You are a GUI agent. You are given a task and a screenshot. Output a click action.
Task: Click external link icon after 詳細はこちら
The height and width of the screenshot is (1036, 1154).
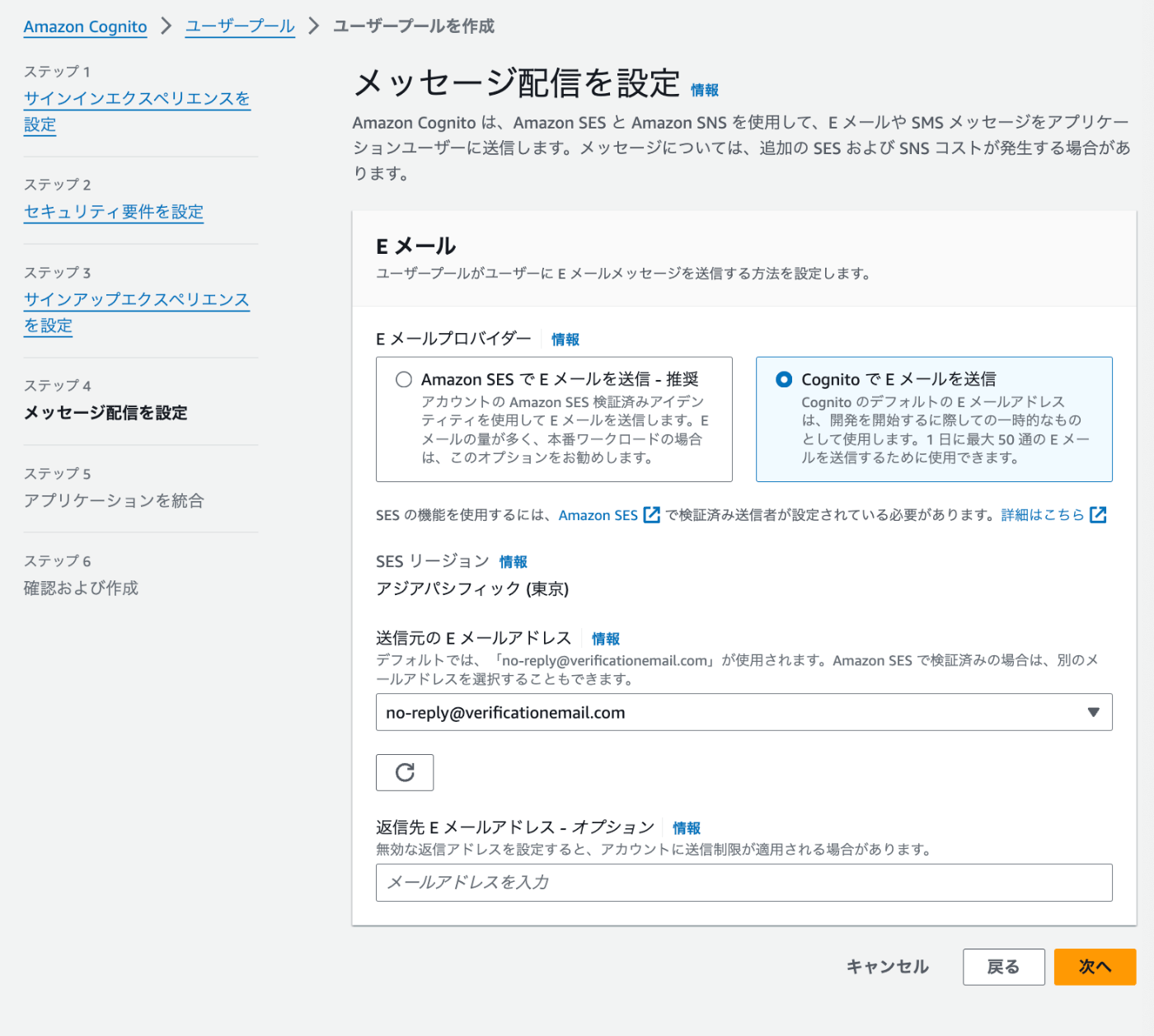(1098, 515)
